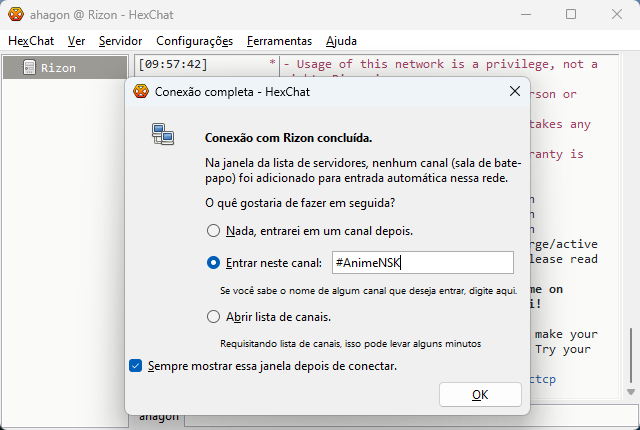Close the HexChat main window
The image size is (640, 430).
coord(617,14)
